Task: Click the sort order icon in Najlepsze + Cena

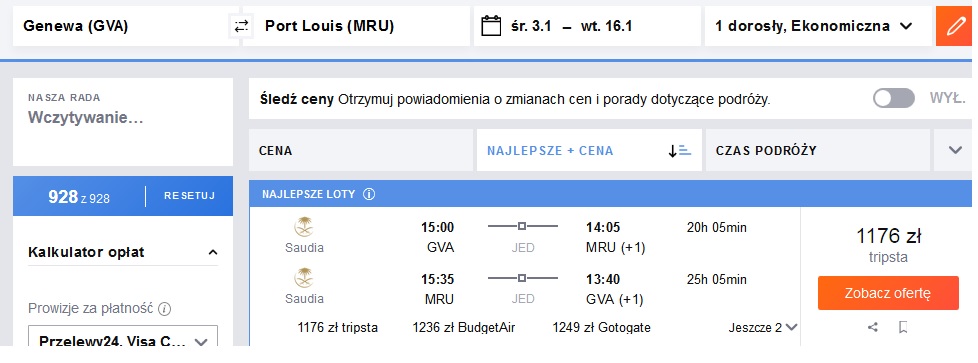Action: [679, 151]
